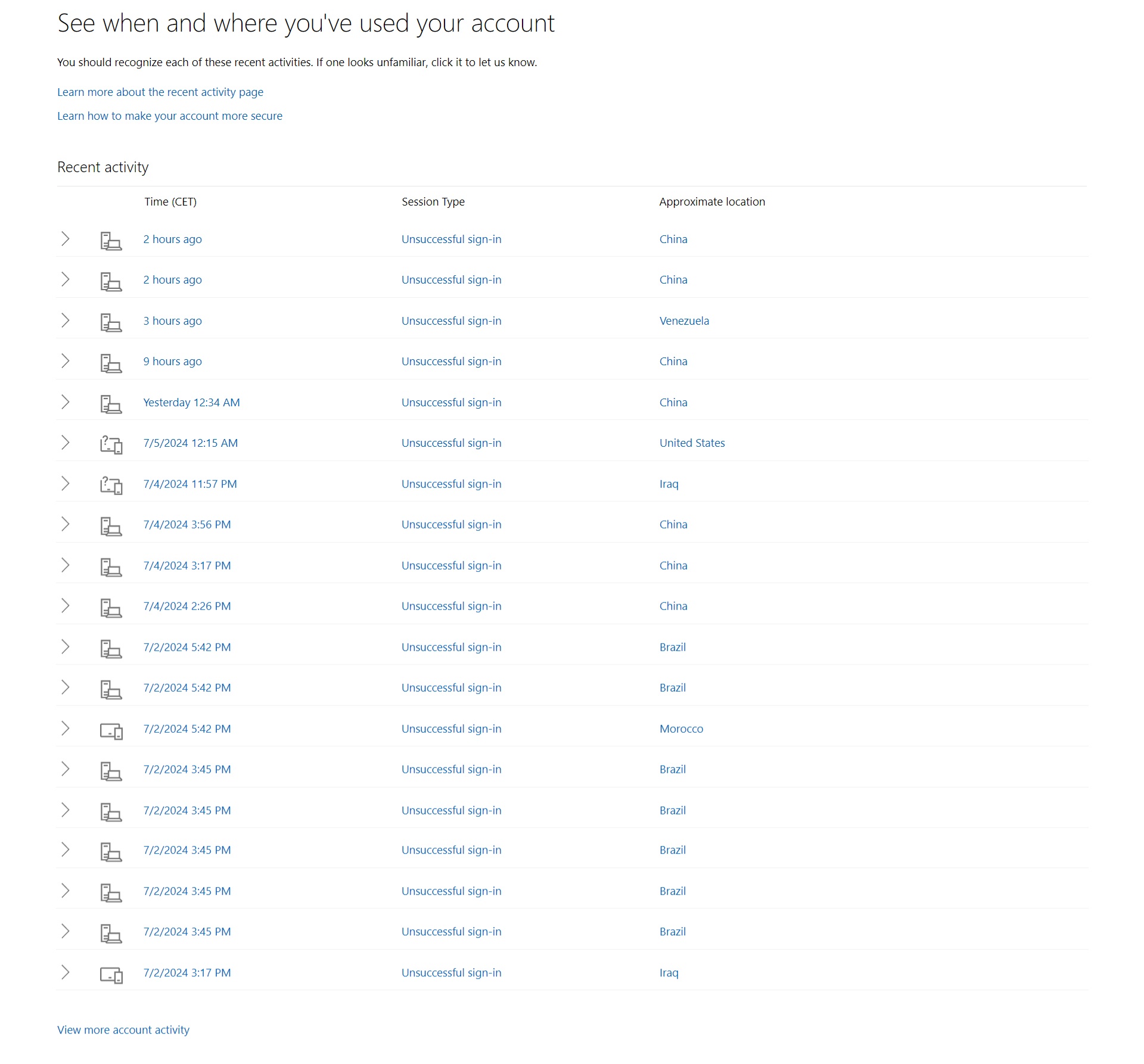Expand the 7/5/2024 12:15 AM entry
The height and width of the screenshot is (1064, 1144).
pyautogui.click(x=66, y=443)
